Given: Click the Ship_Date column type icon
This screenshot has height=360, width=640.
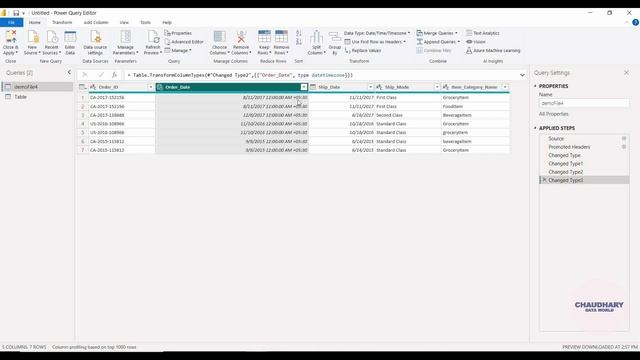Looking at the screenshot, I should point(313,87).
